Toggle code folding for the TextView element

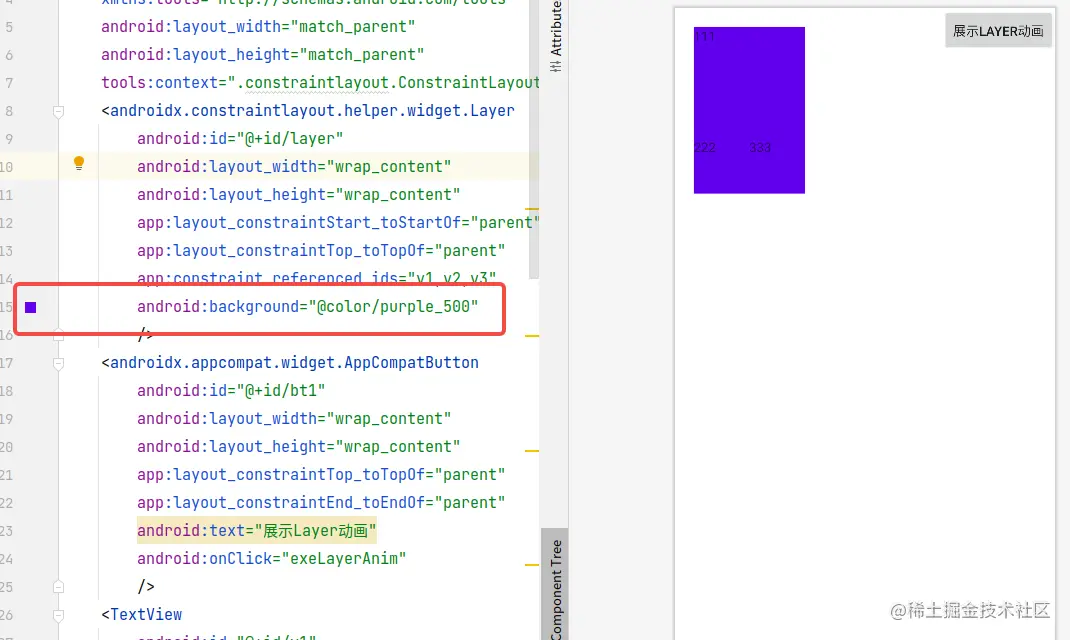58,614
